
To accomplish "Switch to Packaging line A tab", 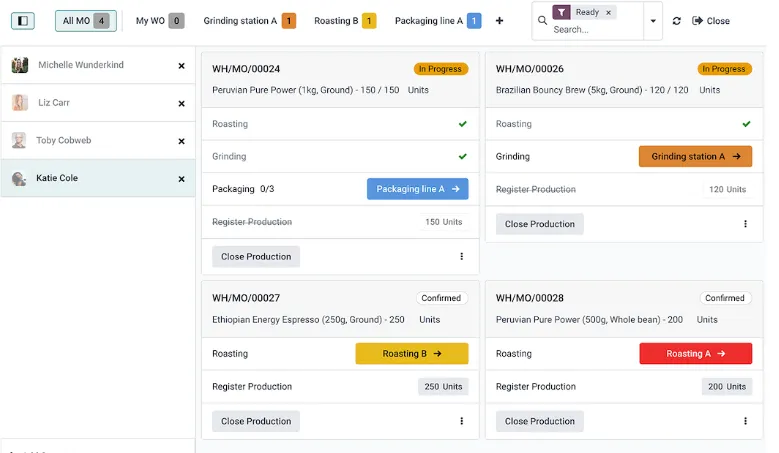I will pos(437,21).
